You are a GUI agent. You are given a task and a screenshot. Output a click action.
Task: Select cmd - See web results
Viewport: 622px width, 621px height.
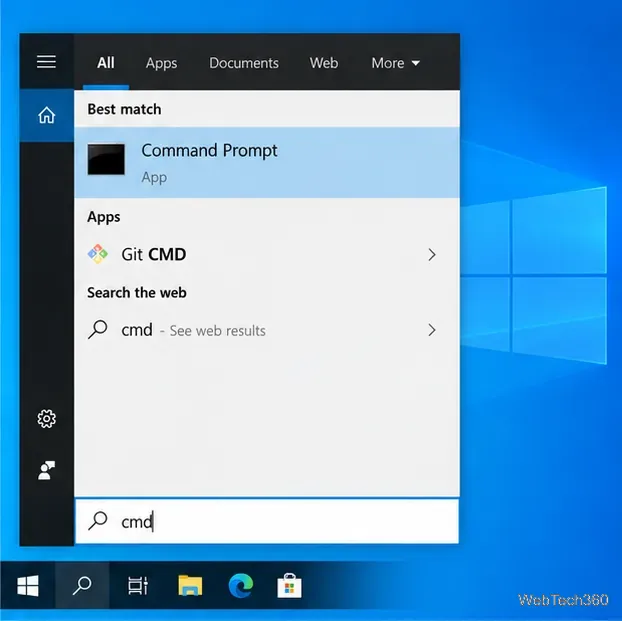(267, 330)
